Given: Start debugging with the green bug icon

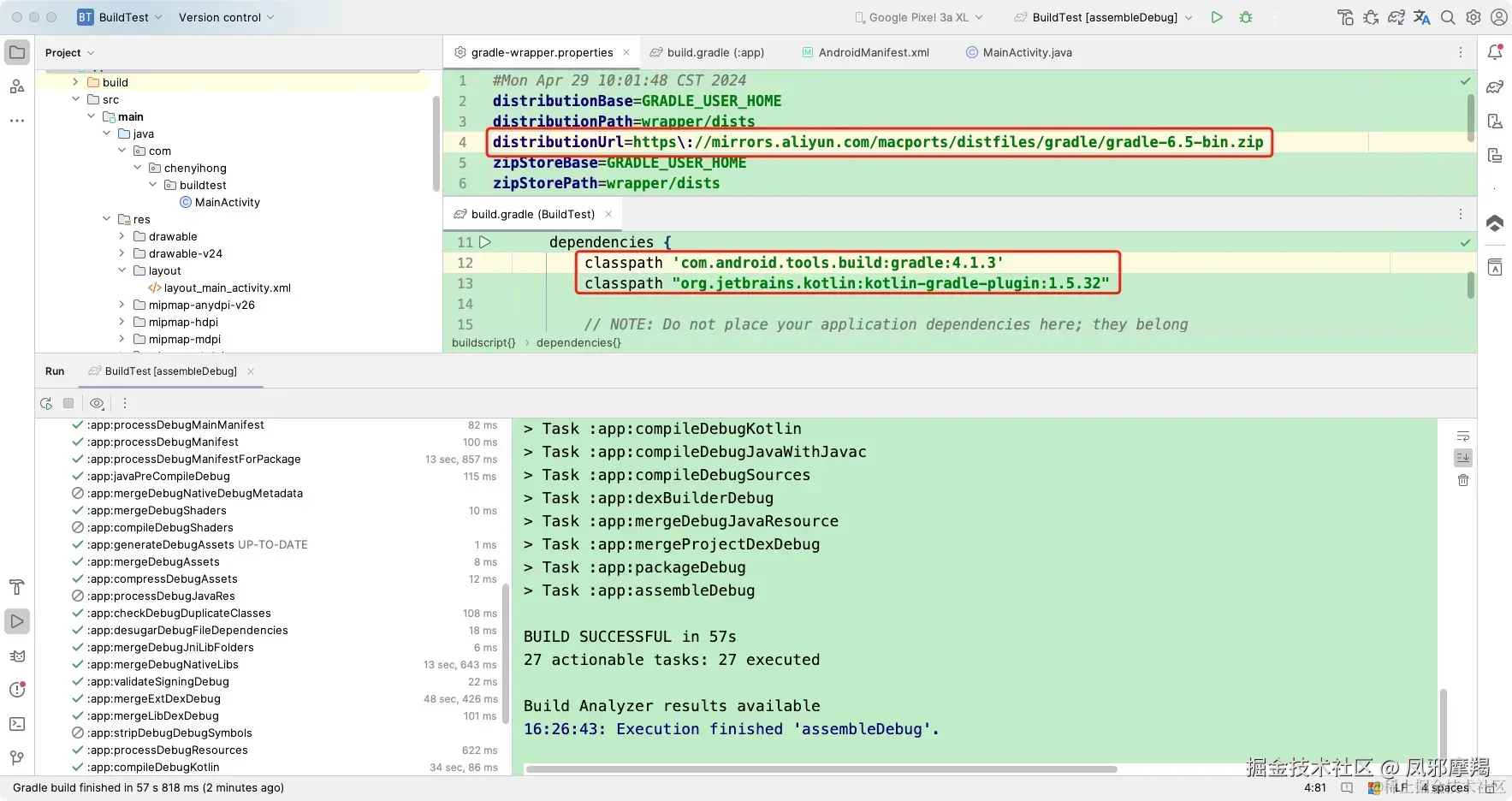Looking at the screenshot, I should click(x=1246, y=17).
